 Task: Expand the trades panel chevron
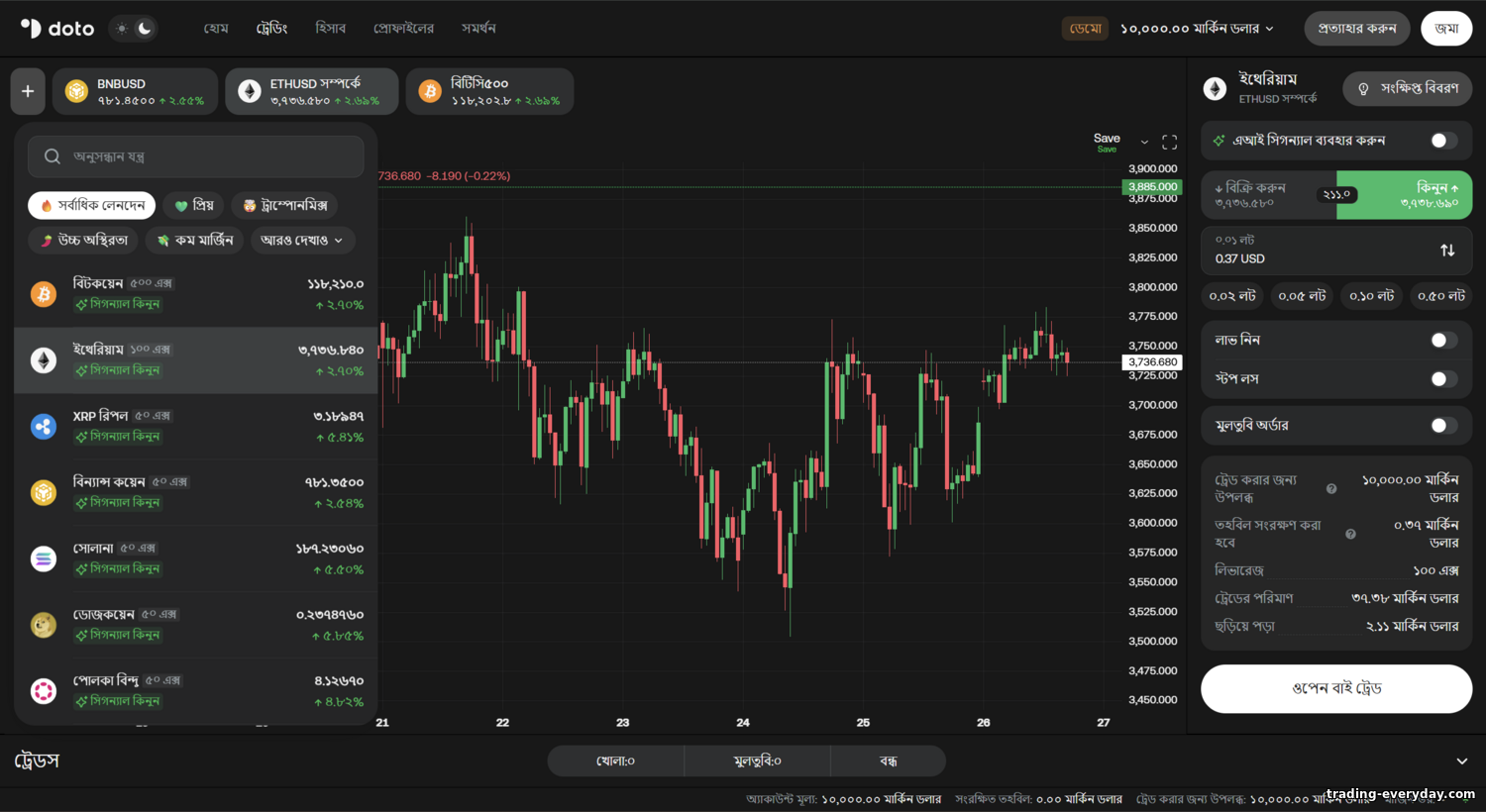pos(1461,761)
